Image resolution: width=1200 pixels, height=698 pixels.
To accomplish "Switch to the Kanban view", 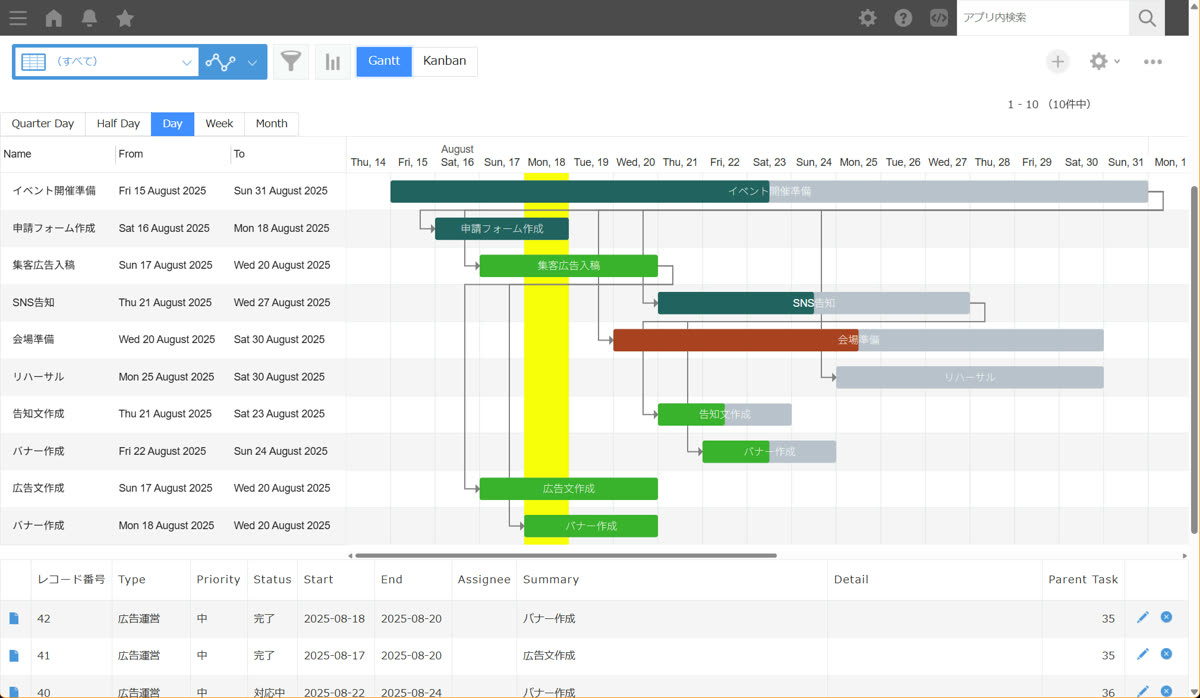I will tap(445, 61).
